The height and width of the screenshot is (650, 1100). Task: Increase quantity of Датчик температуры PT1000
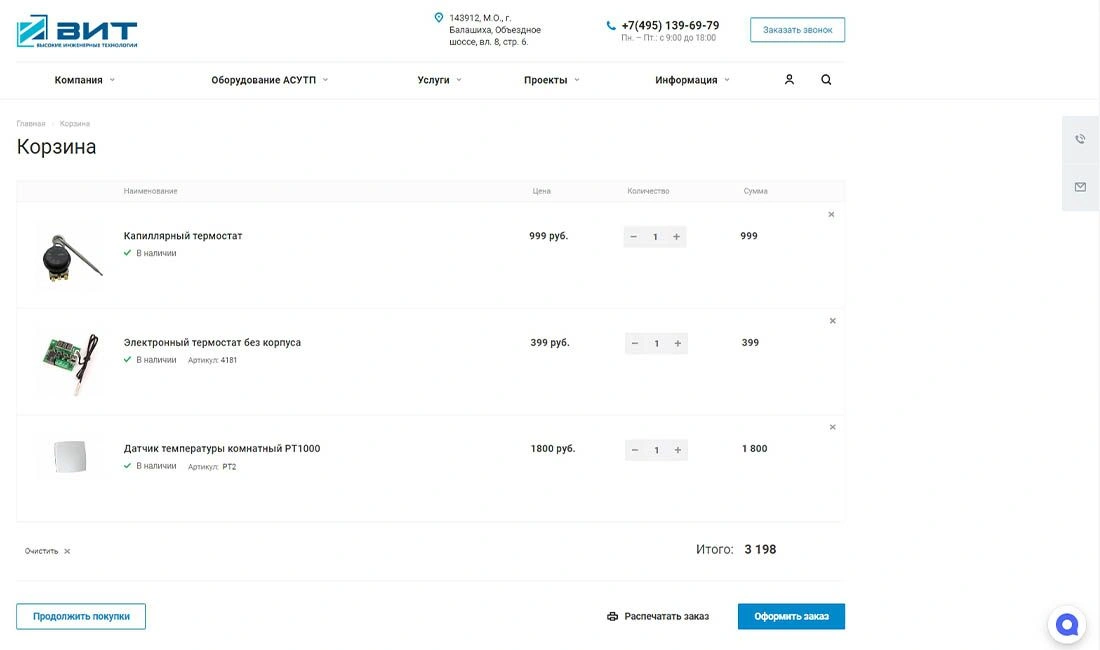678,450
